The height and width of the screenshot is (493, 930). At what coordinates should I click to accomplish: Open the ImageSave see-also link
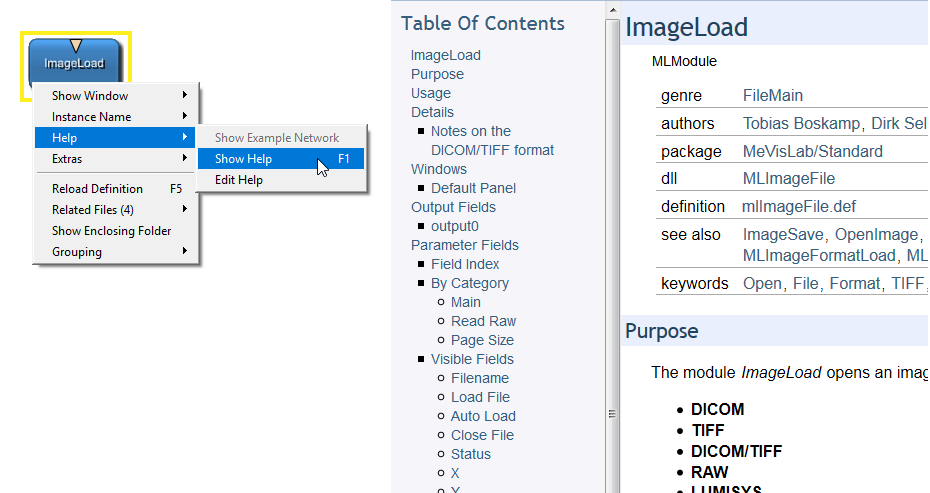[779, 234]
